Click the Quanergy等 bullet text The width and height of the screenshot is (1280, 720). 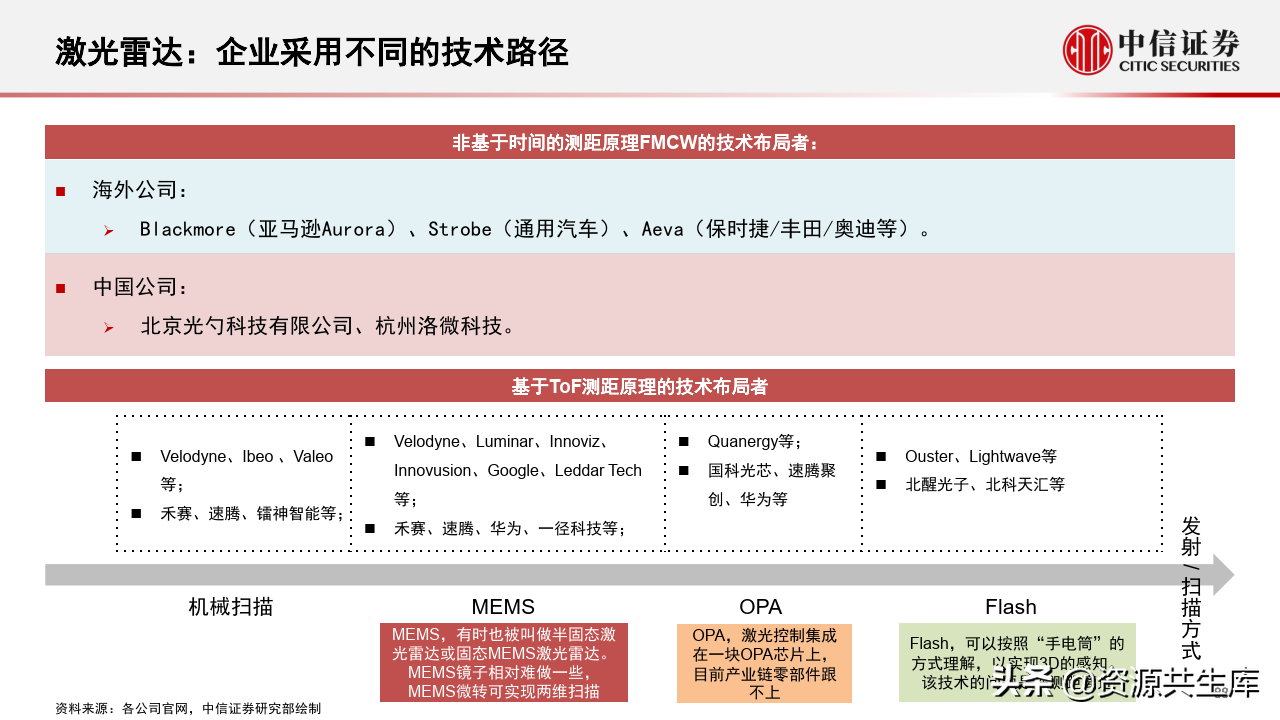(754, 441)
